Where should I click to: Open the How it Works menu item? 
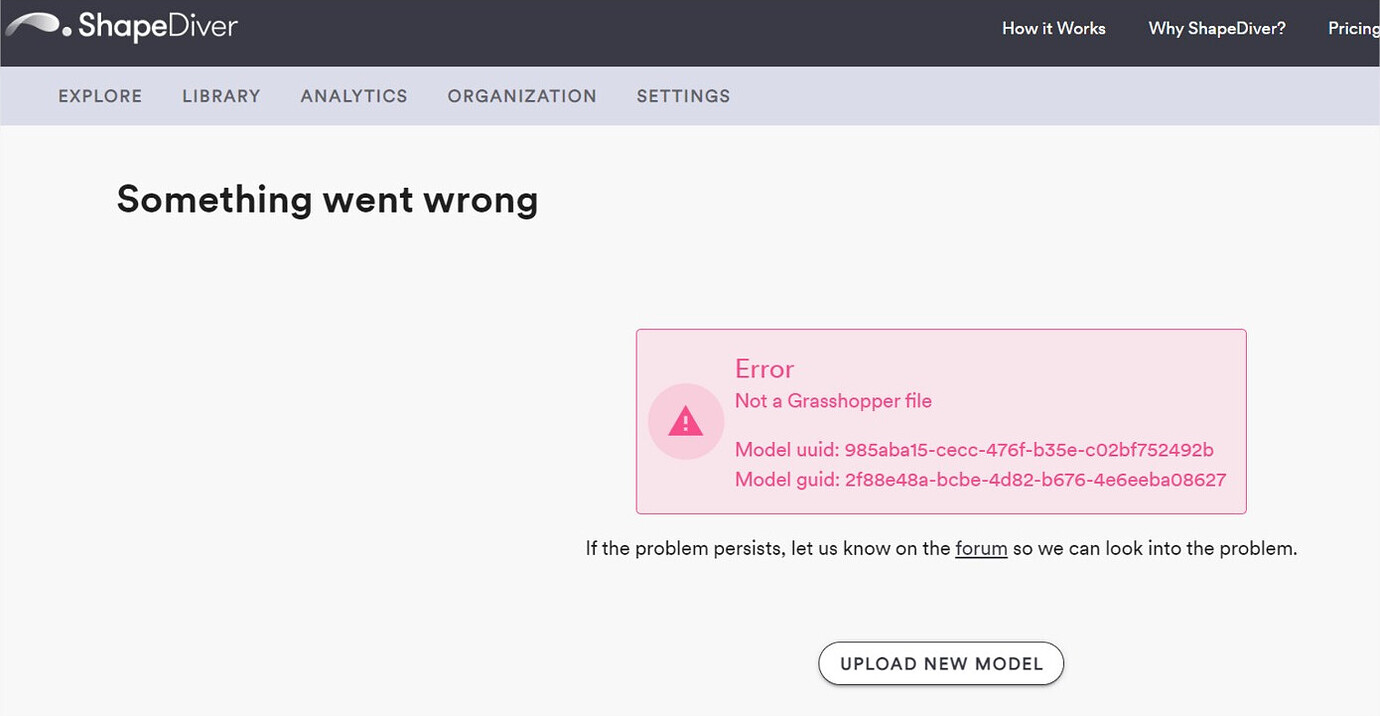click(x=1054, y=28)
